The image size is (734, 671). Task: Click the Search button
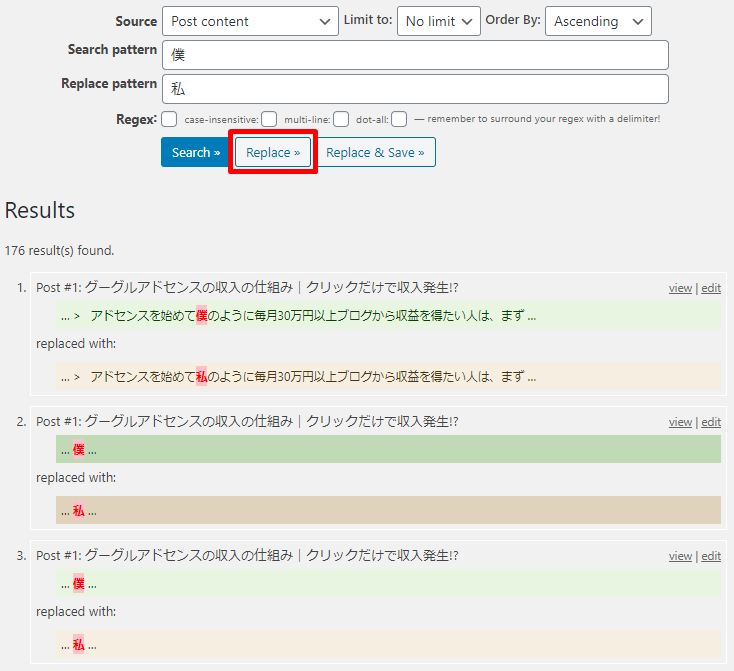[x=195, y=152]
